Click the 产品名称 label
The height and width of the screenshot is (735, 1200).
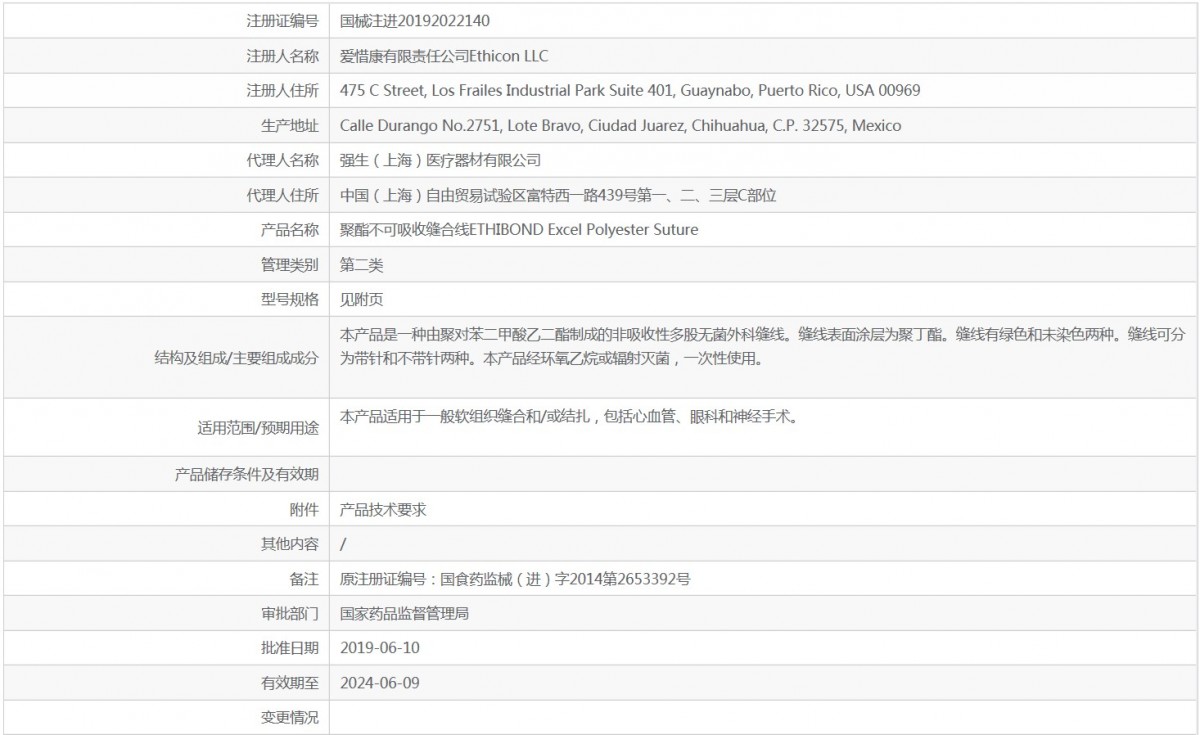coord(290,230)
